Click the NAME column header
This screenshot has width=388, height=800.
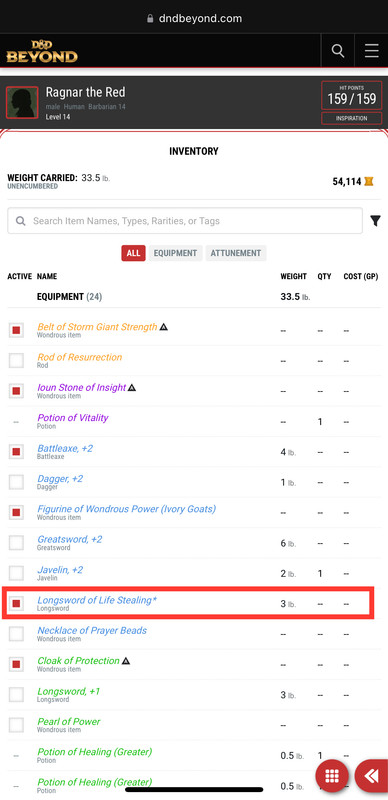pyautogui.click(x=47, y=277)
